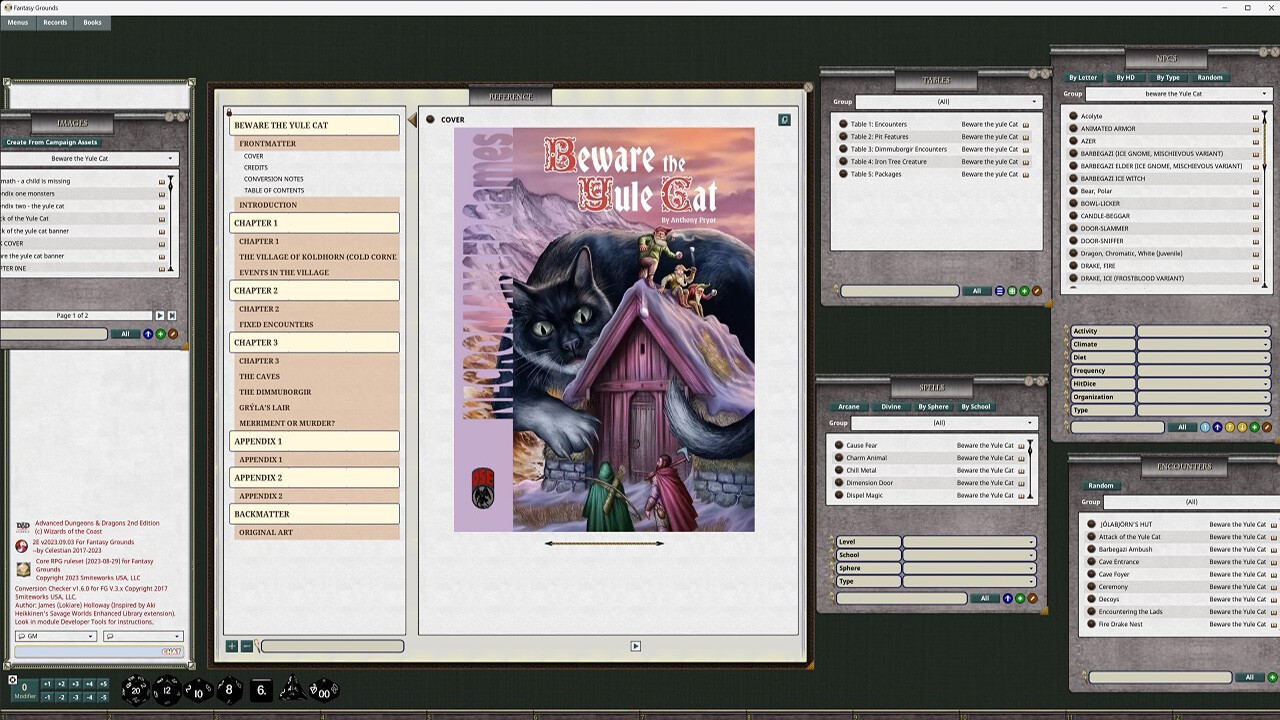The width and height of the screenshot is (1280, 720).
Task: Roll the percentile d100 dice
Action: point(322,690)
